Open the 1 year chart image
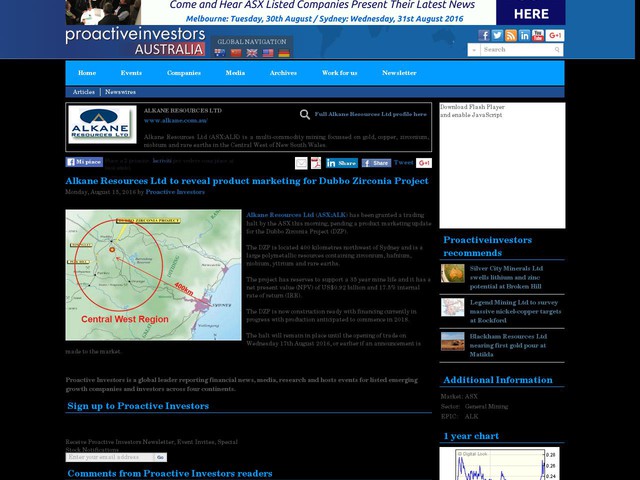 (500, 464)
